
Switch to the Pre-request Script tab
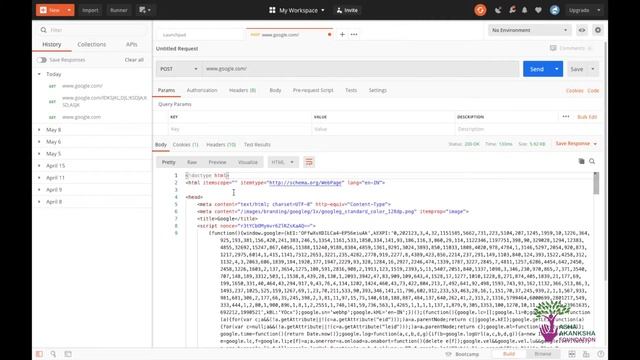pyautogui.click(x=313, y=90)
